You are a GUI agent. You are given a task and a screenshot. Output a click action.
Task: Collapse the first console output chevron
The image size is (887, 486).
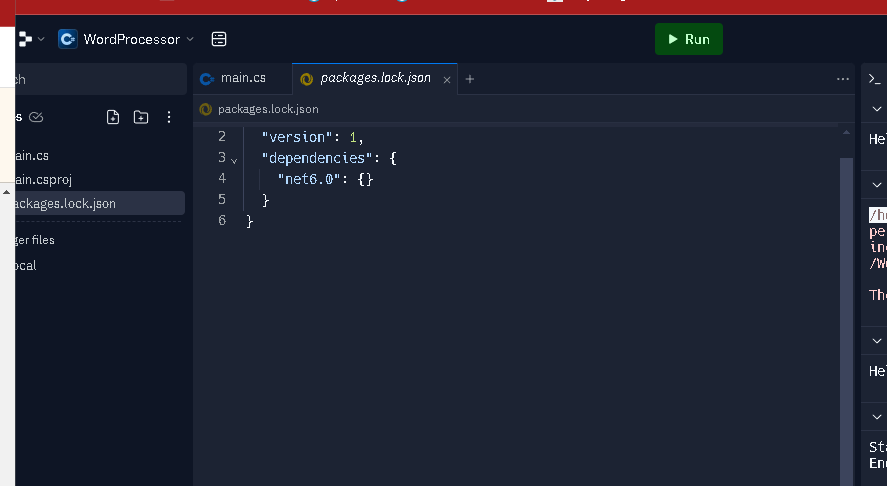pos(877,109)
